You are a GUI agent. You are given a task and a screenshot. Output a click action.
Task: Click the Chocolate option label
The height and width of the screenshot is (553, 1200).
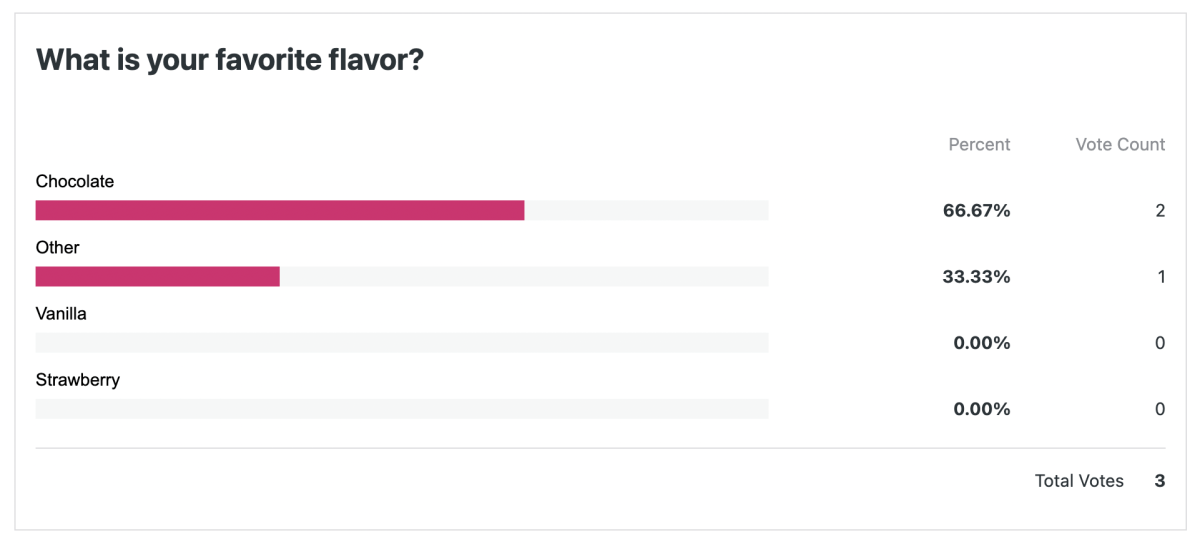(x=75, y=181)
